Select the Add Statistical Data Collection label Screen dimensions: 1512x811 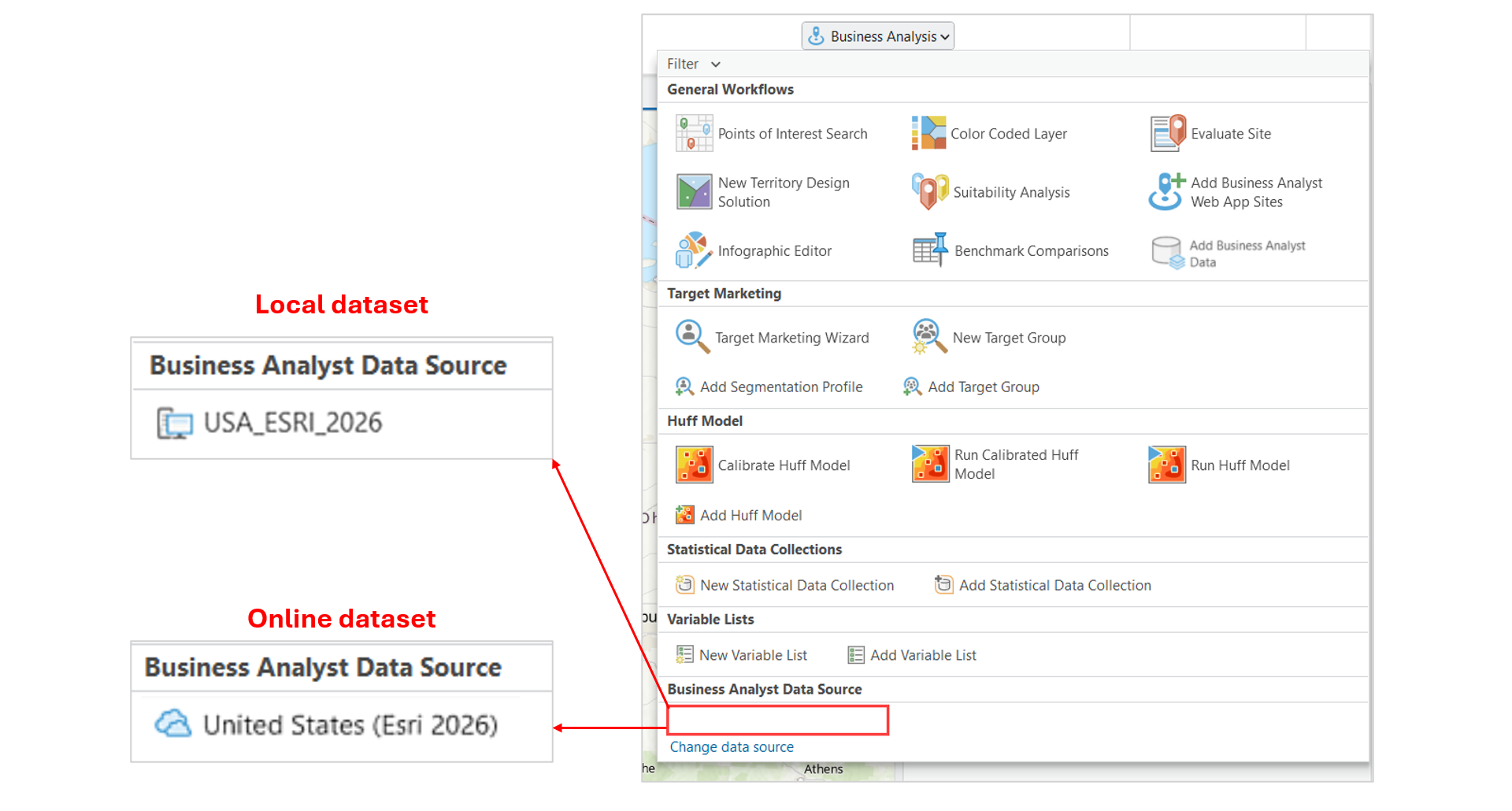click(x=1055, y=585)
